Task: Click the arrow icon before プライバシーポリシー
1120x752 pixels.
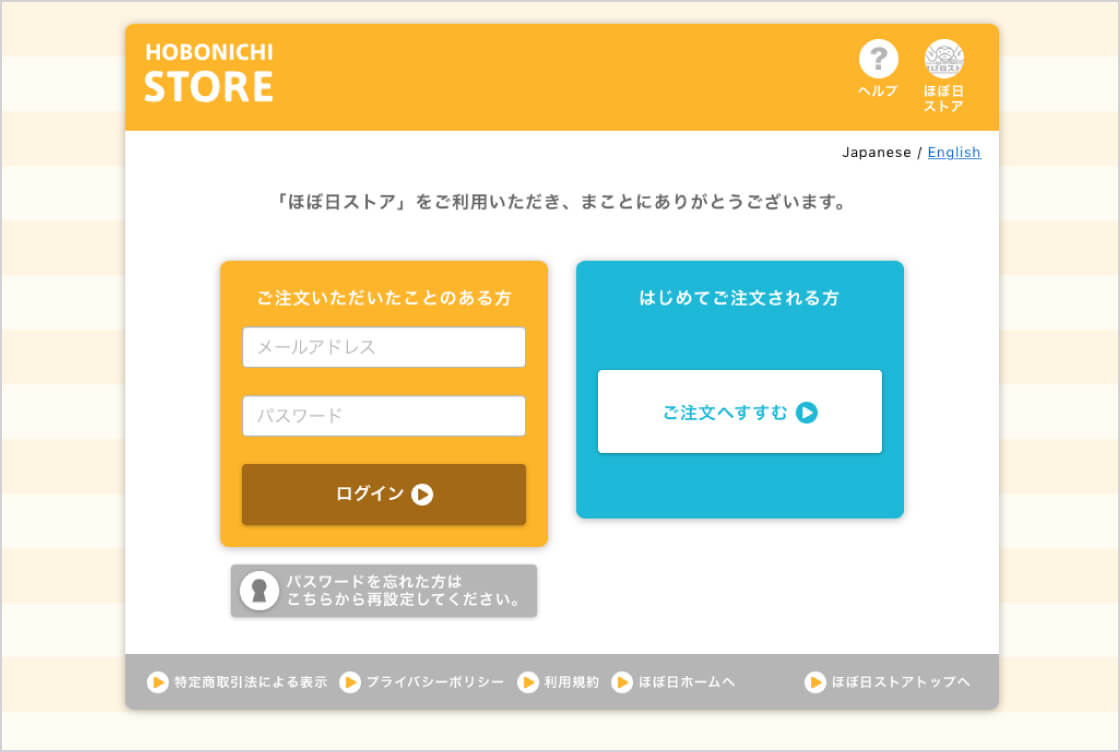Action: 350,682
